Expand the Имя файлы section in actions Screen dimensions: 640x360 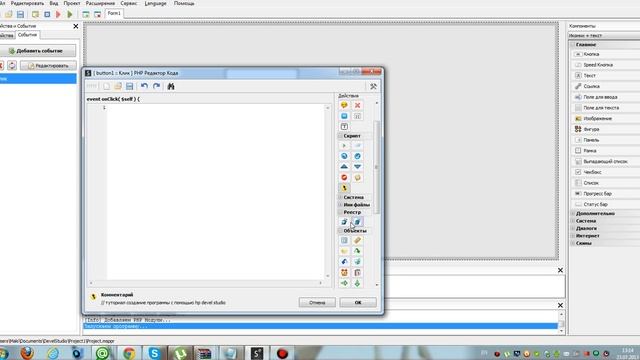coord(340,204)
